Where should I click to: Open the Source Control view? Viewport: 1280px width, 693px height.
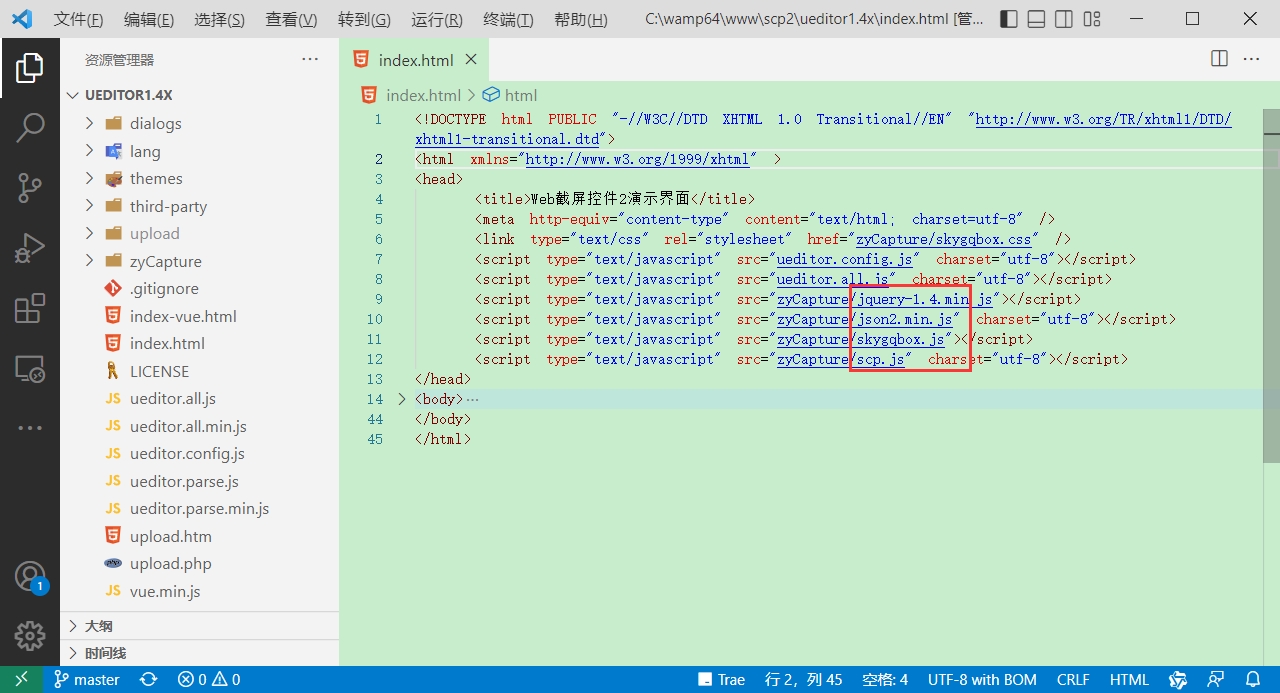[30, 187]
